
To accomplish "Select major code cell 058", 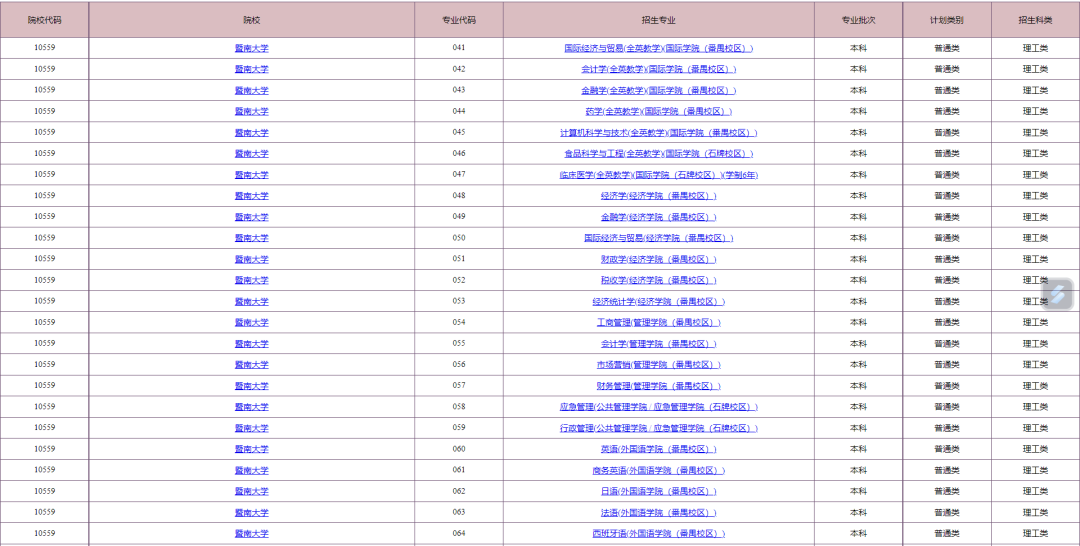I will (459, 407).
